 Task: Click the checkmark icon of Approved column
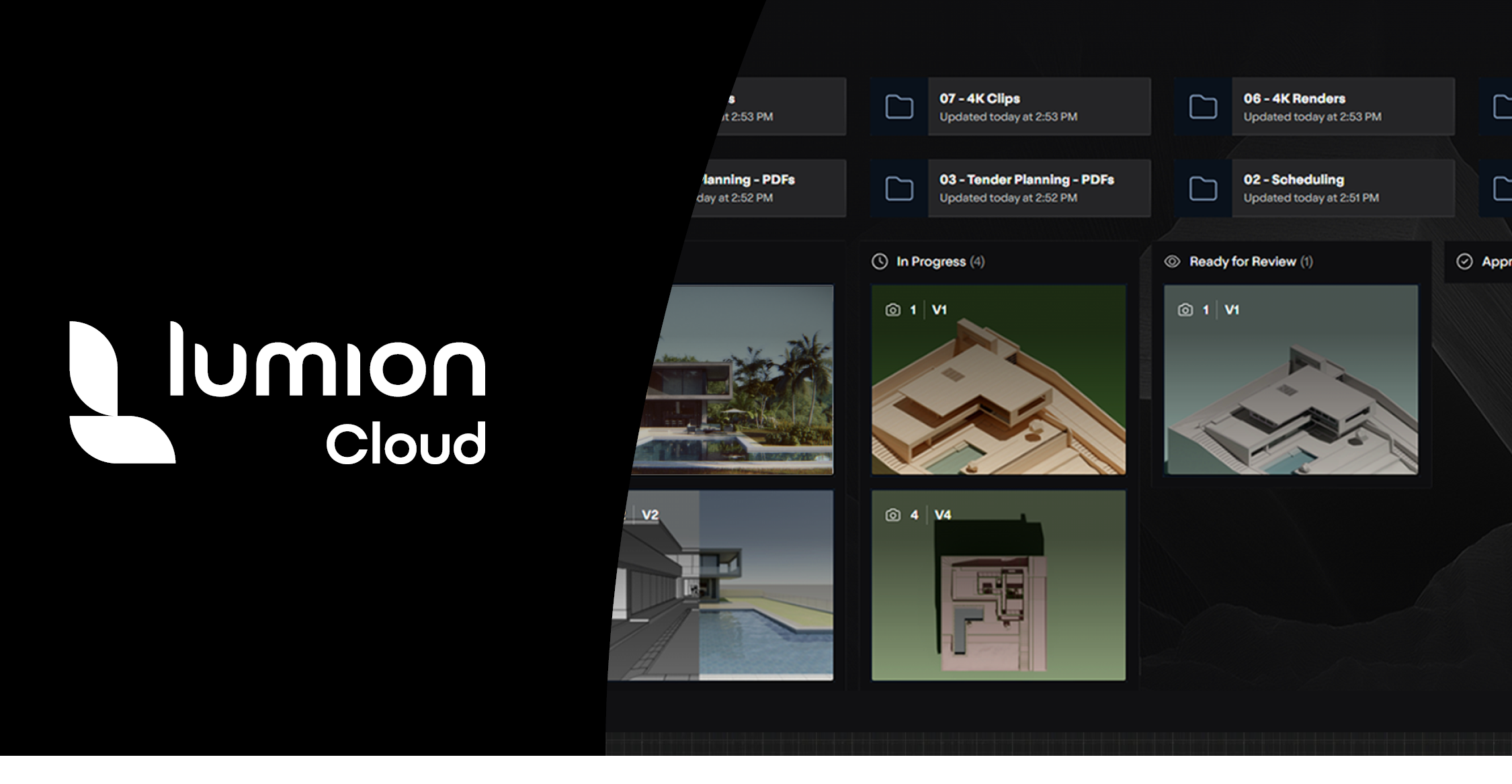point(1464,261)
